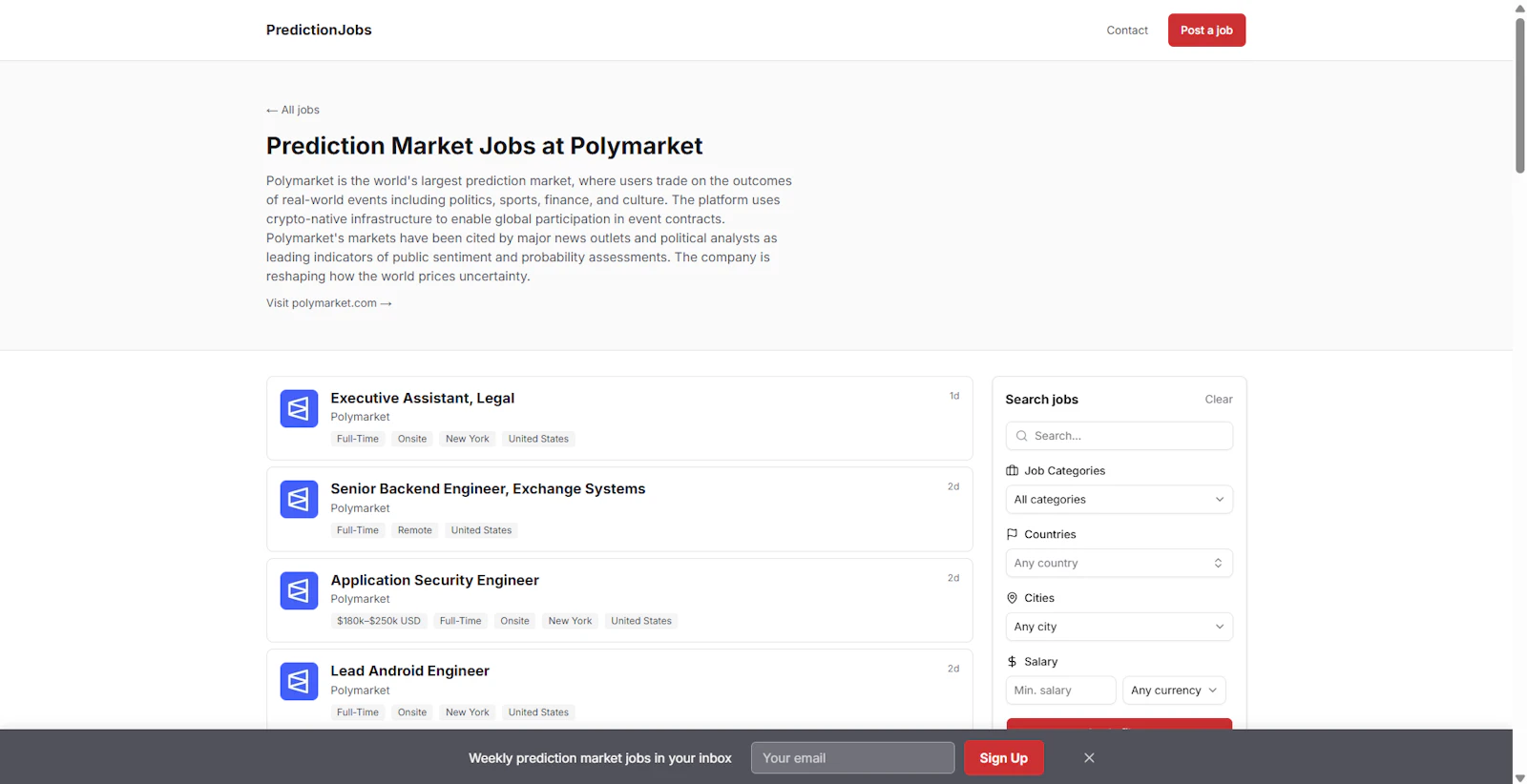The image size is (1527, 784).
Task: Click Polymarket company name under Application Security Engineer
Action: click(x=360, y=599)
